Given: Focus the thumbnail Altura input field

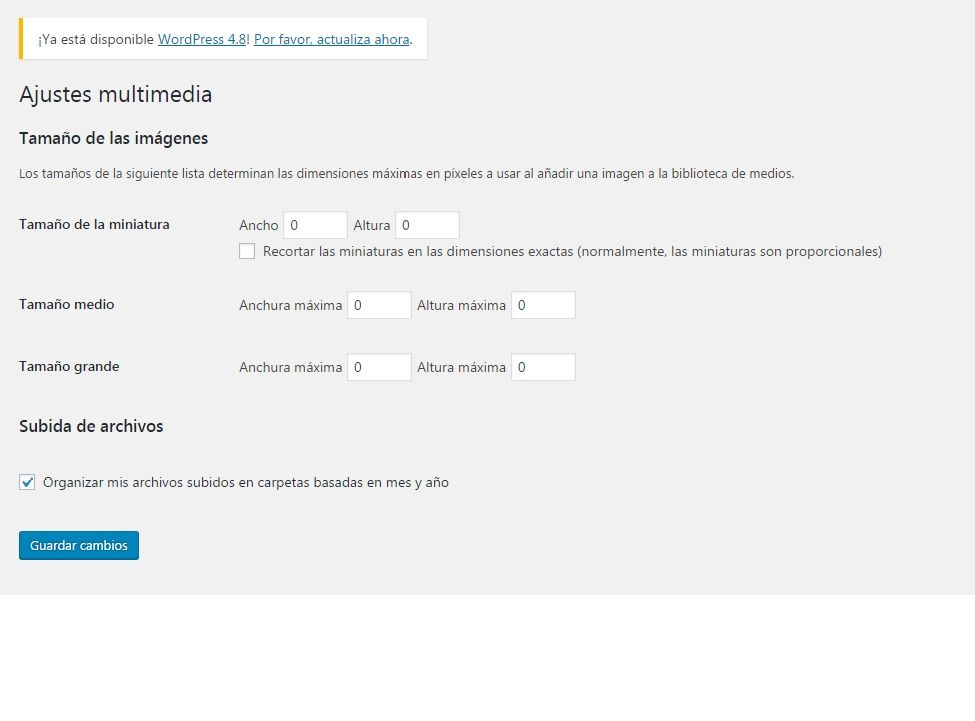Looking at the screenshot, I should click(427, 225).
